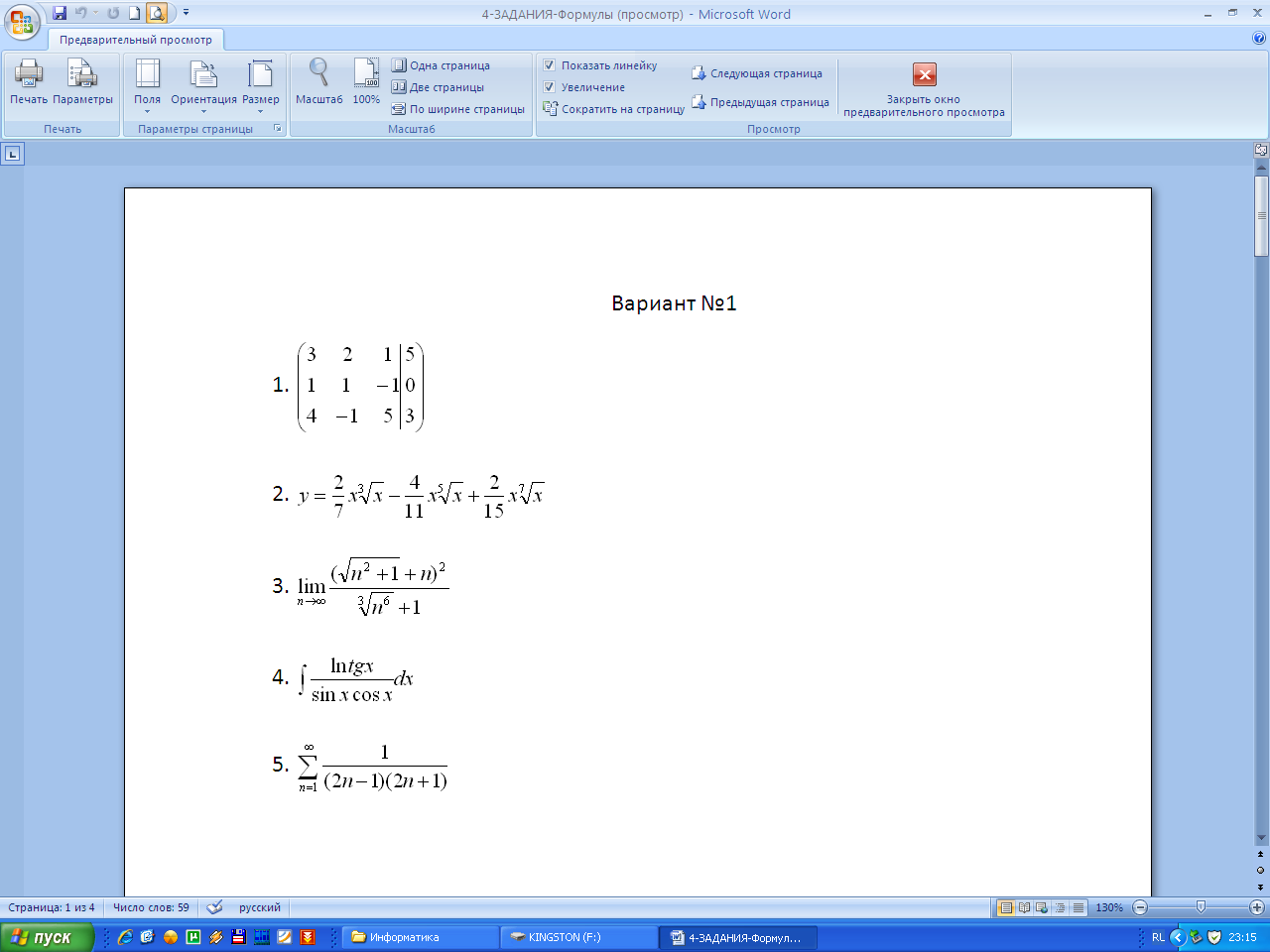
Task: Expand the Размер page size dropdown
Action: pos(261,85)
